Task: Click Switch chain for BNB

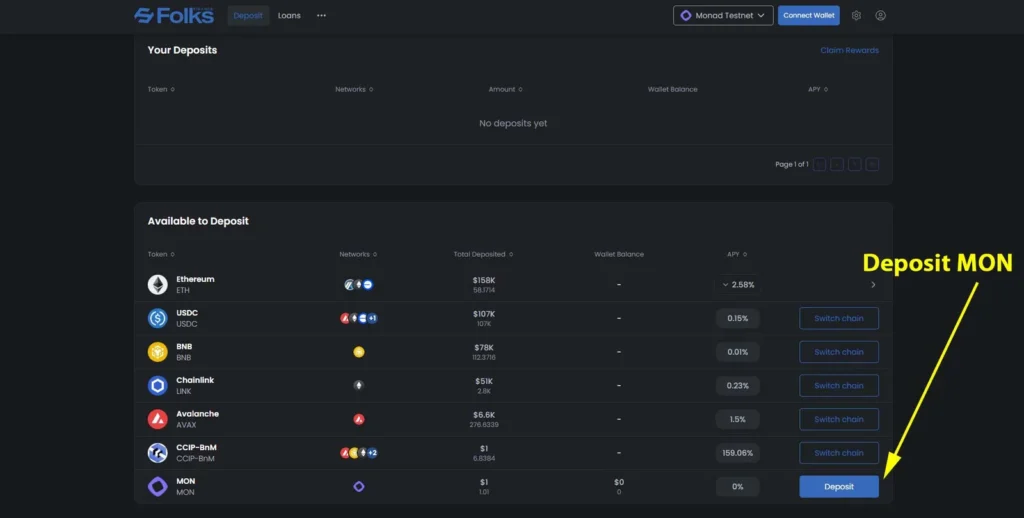Action: pos(839,352)
